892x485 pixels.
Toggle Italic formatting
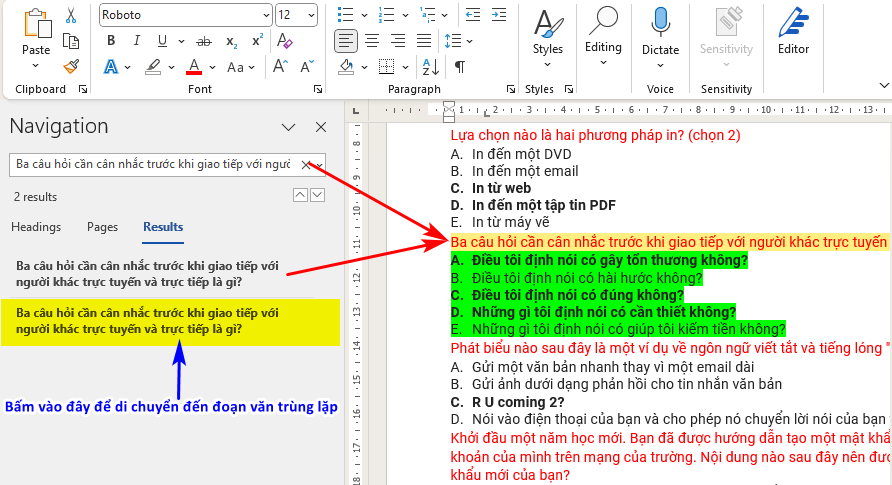[136, 40]
